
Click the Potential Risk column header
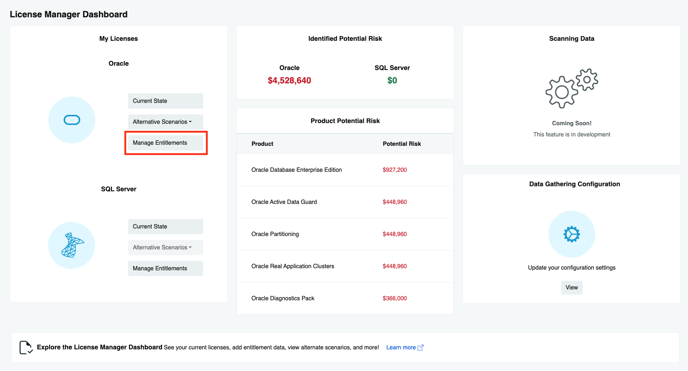[401, 144]
